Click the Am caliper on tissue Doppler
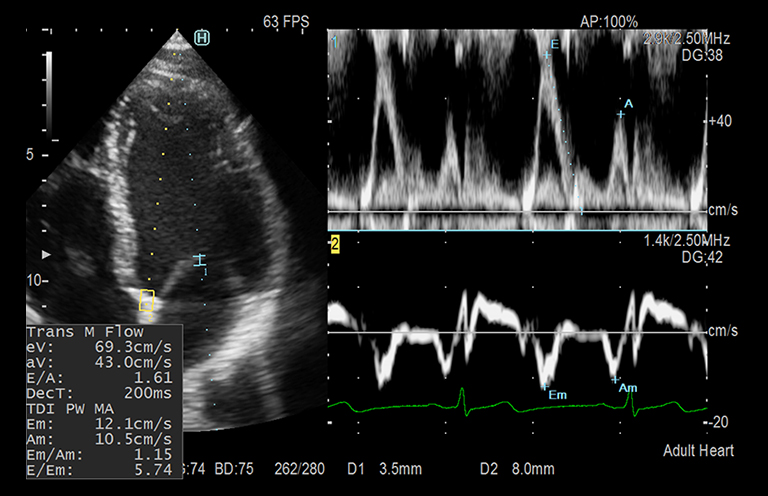The width and height of the screenshot is (768, 496). (615, 379)
